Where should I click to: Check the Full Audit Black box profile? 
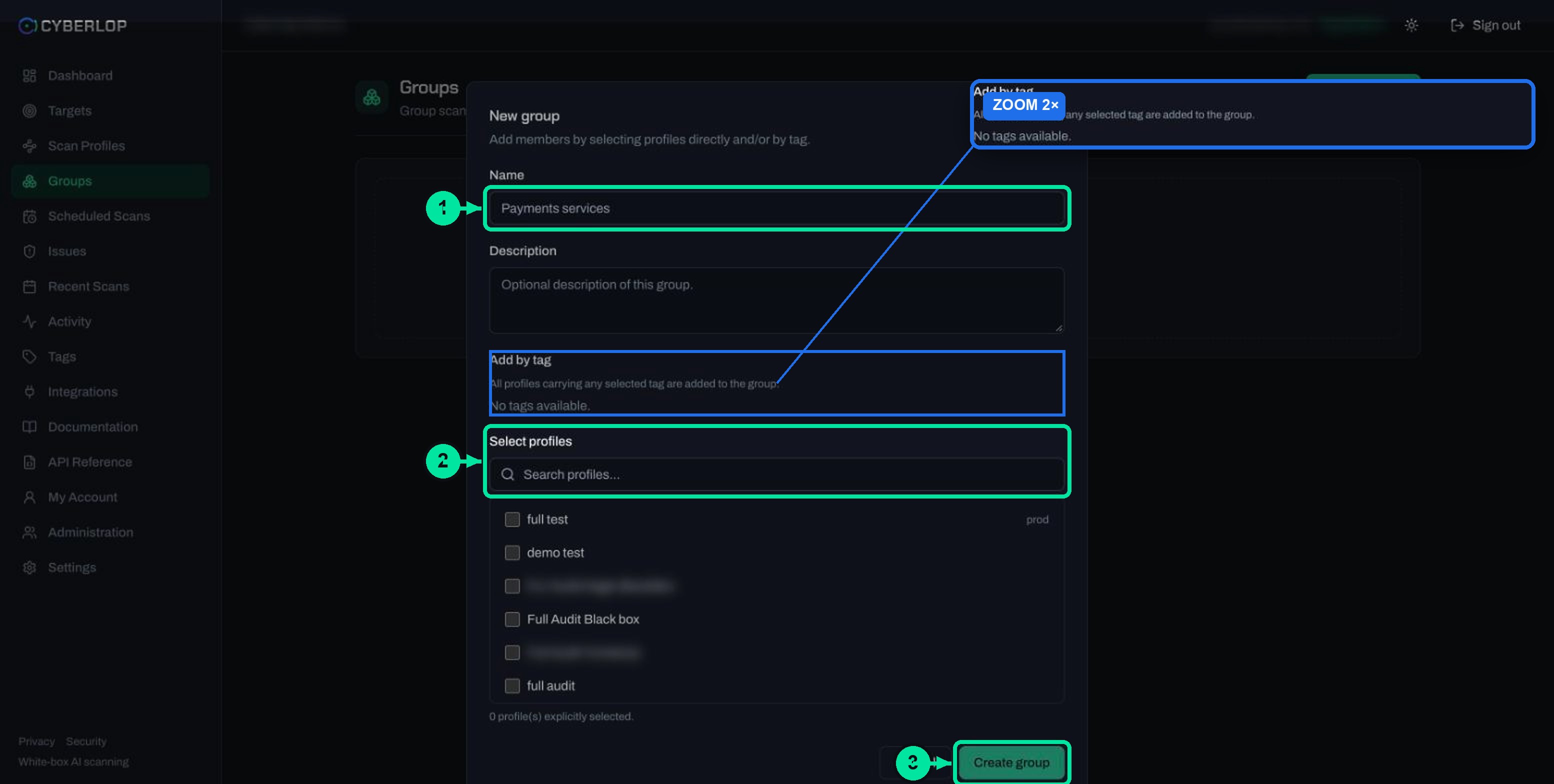tap(512, 619)
